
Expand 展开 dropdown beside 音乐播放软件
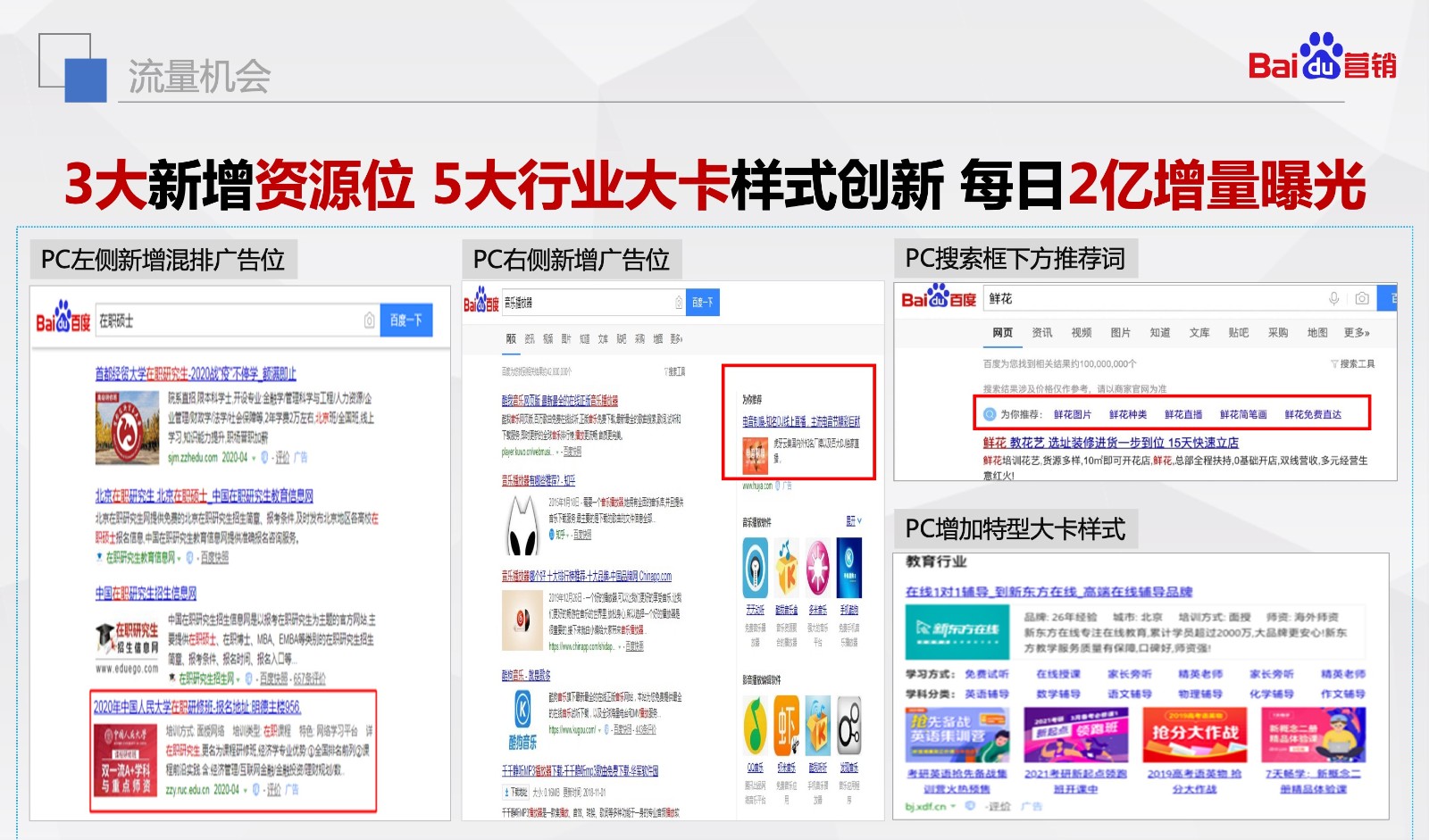pyautogui.click(x=854, y=521)
